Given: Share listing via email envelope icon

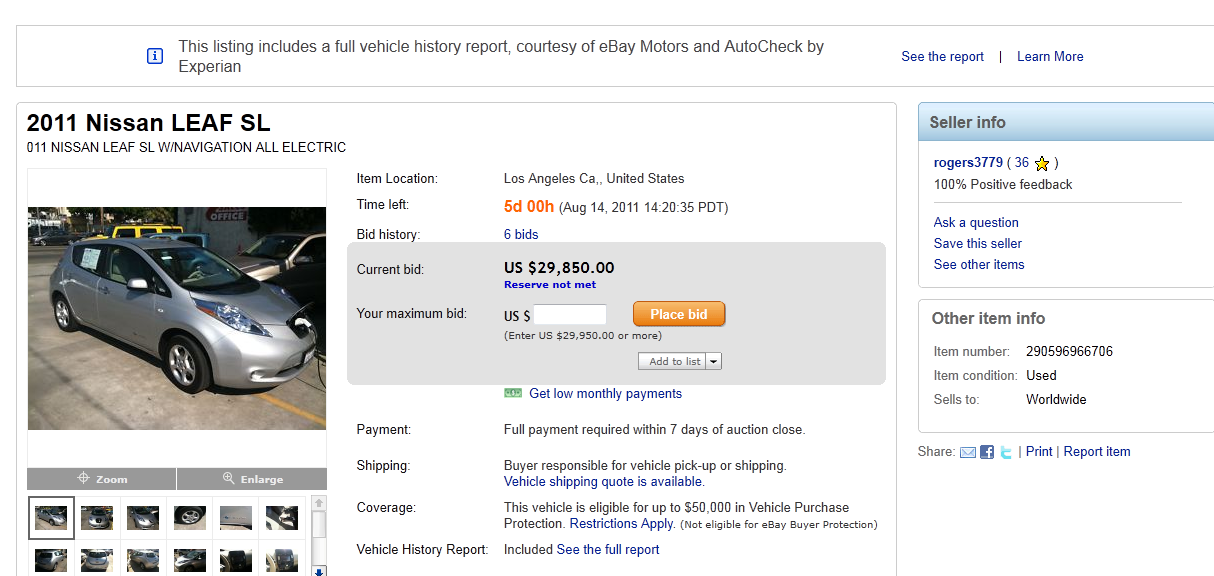Looking at the screenshot, I should coord(967,452).
